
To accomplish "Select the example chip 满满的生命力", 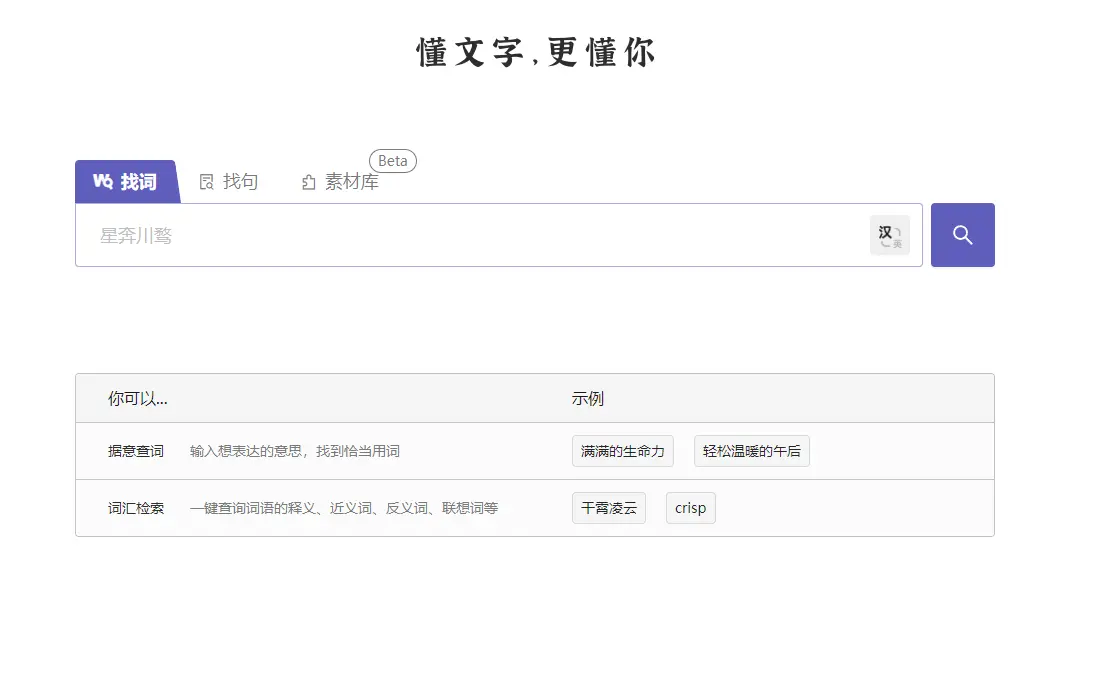I will tap(622, 451).
